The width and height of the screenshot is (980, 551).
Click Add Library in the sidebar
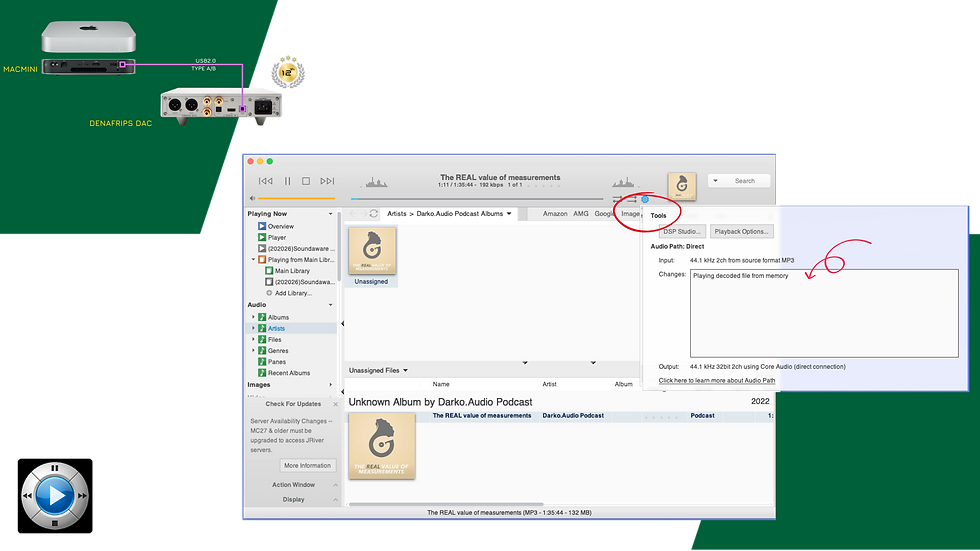(x=293, y=294)
